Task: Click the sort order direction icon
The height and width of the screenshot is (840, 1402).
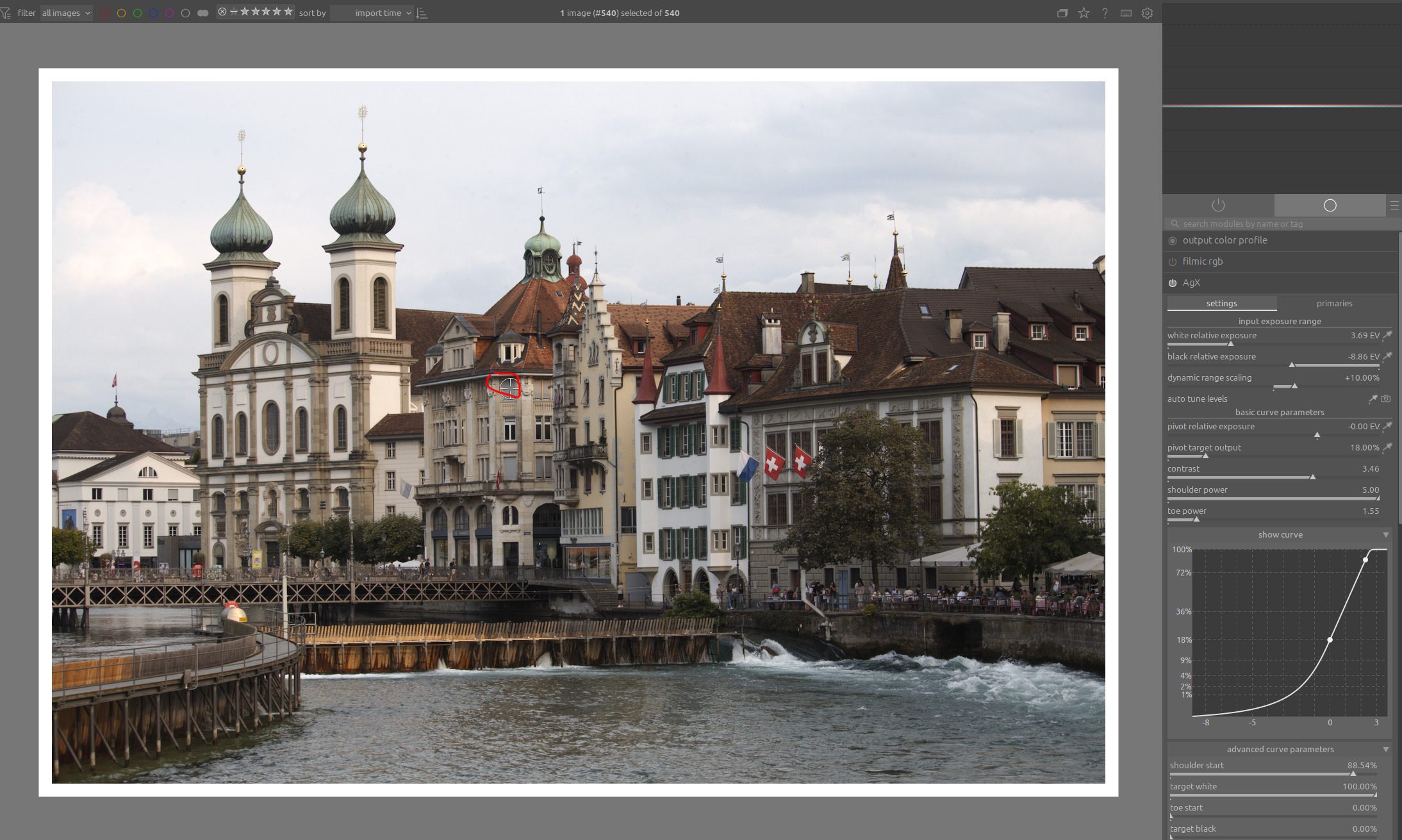Action: (422, 13)
